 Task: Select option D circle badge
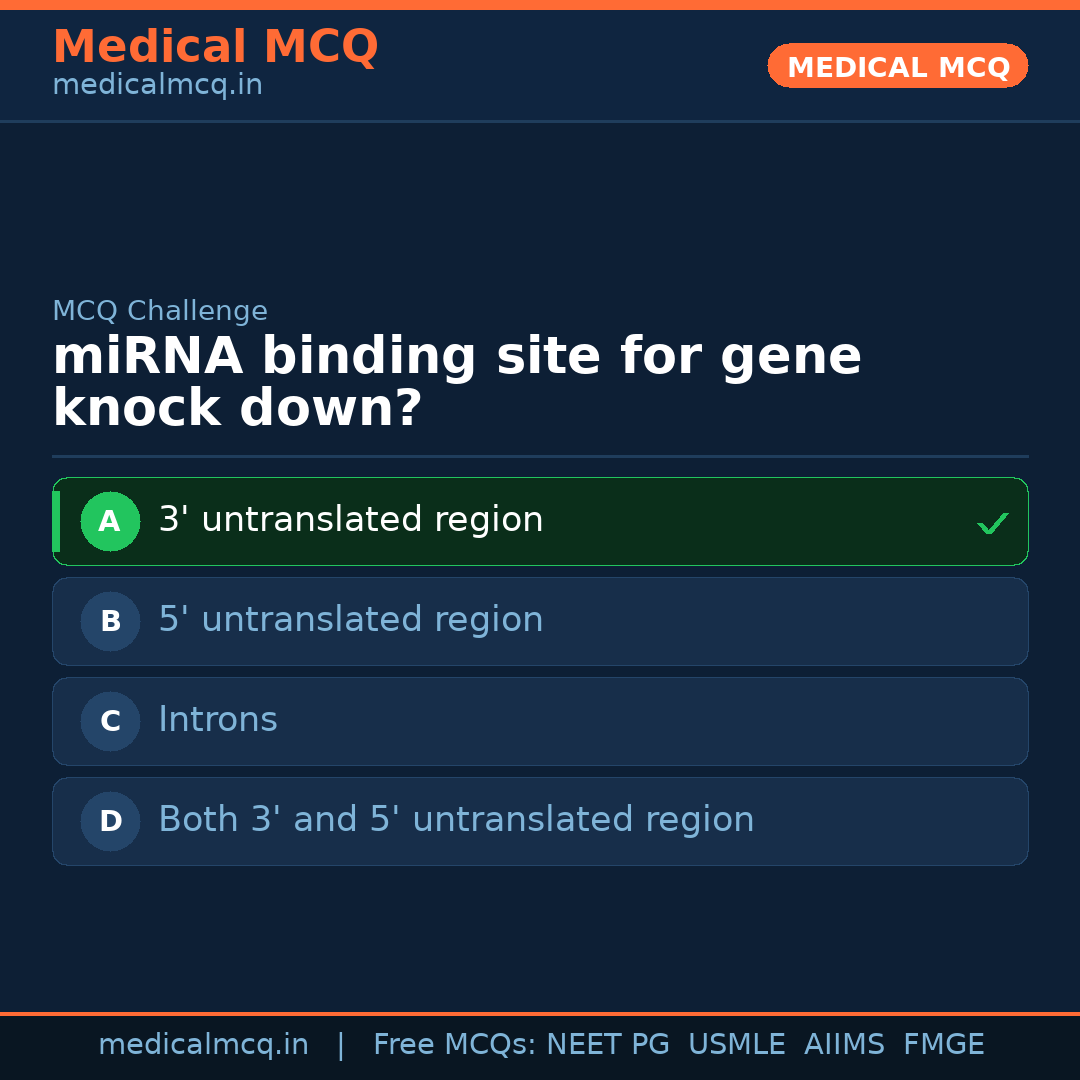tap(110, 821)
